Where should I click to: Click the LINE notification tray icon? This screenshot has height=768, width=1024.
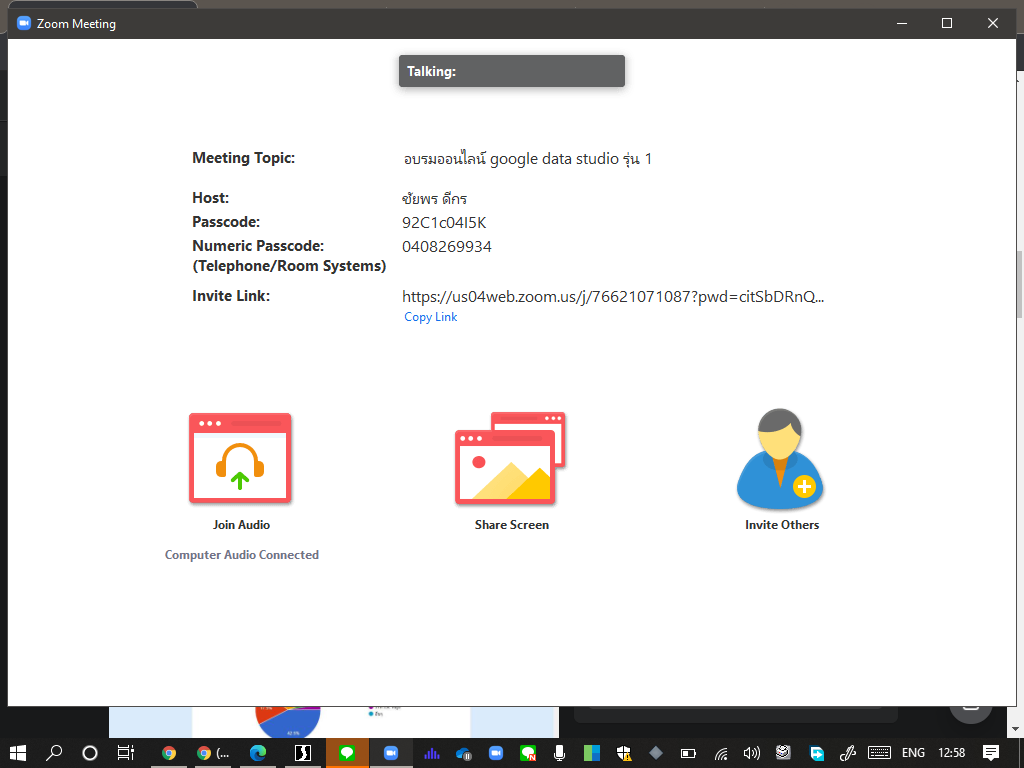click(x=528, y=753)
